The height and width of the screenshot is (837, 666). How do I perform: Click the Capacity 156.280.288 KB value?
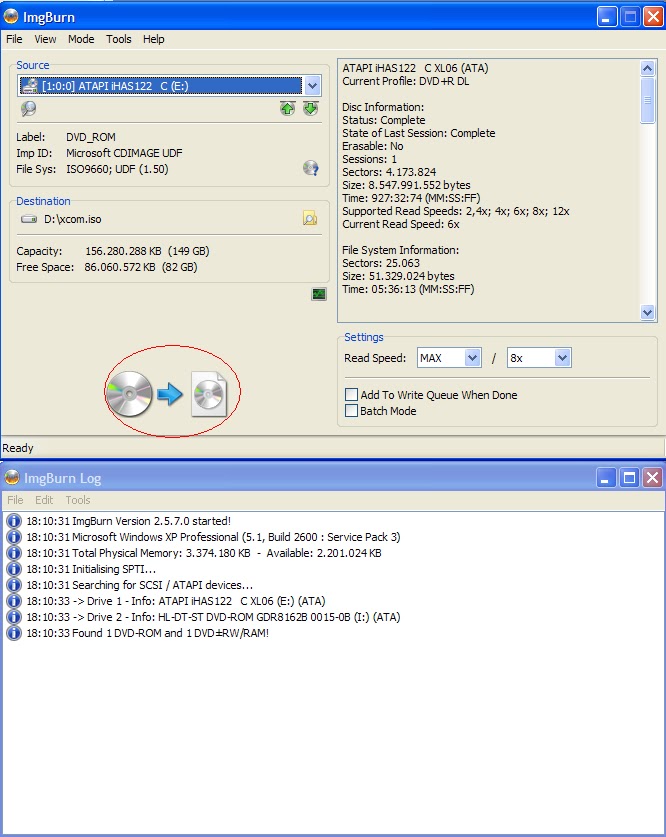pyautogui.click(x=147, y=251)
